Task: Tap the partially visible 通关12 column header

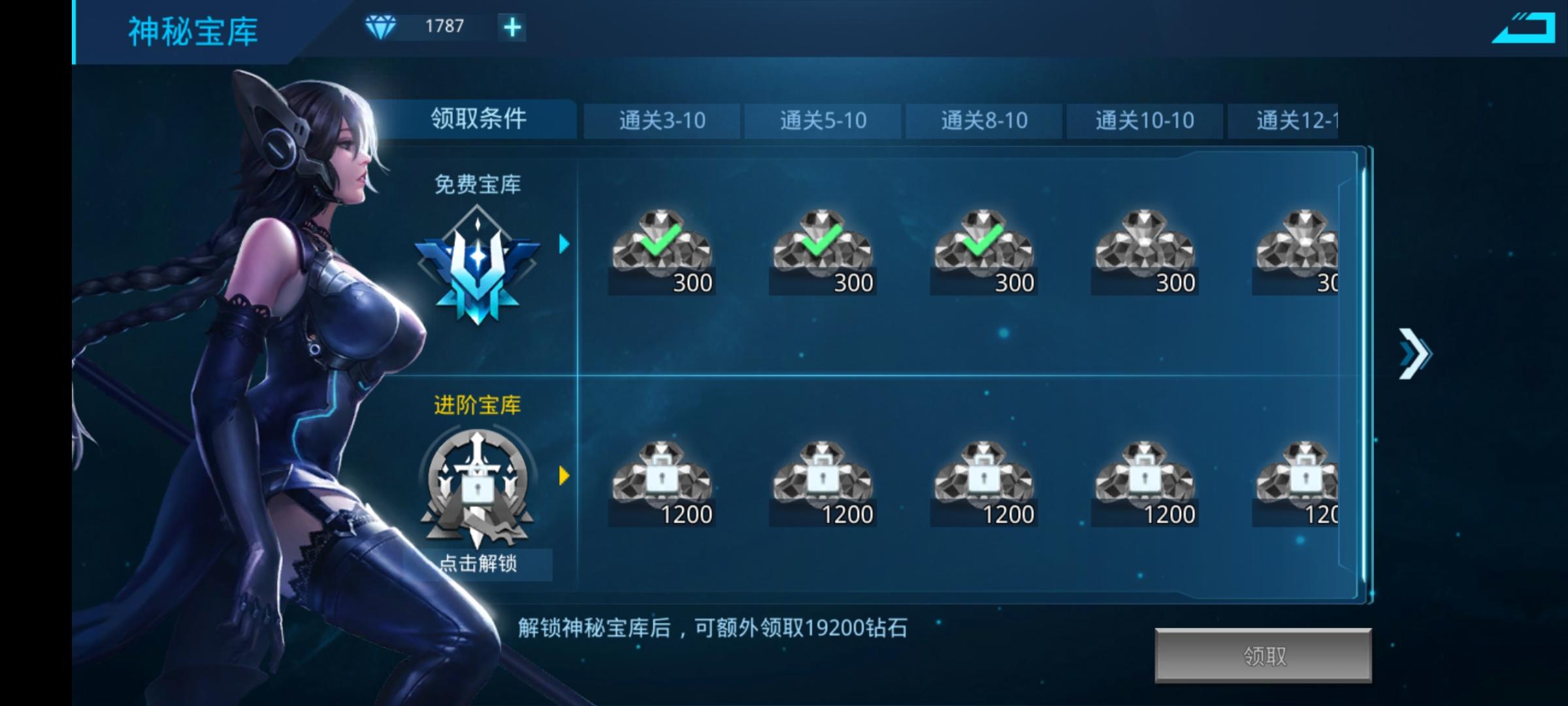Action: click(1283, 121)
